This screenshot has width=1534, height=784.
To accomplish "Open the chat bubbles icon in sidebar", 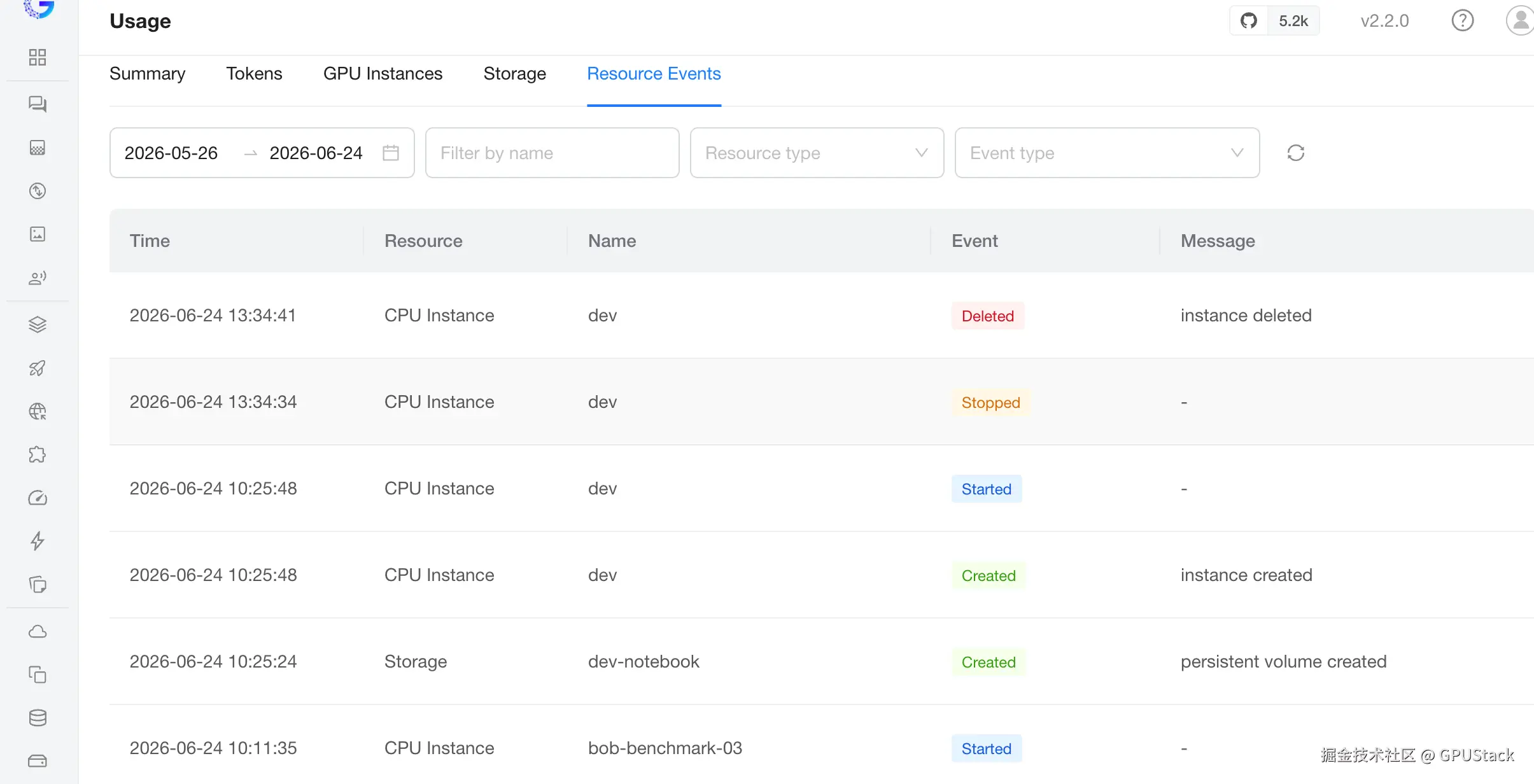I will point(38,104).
